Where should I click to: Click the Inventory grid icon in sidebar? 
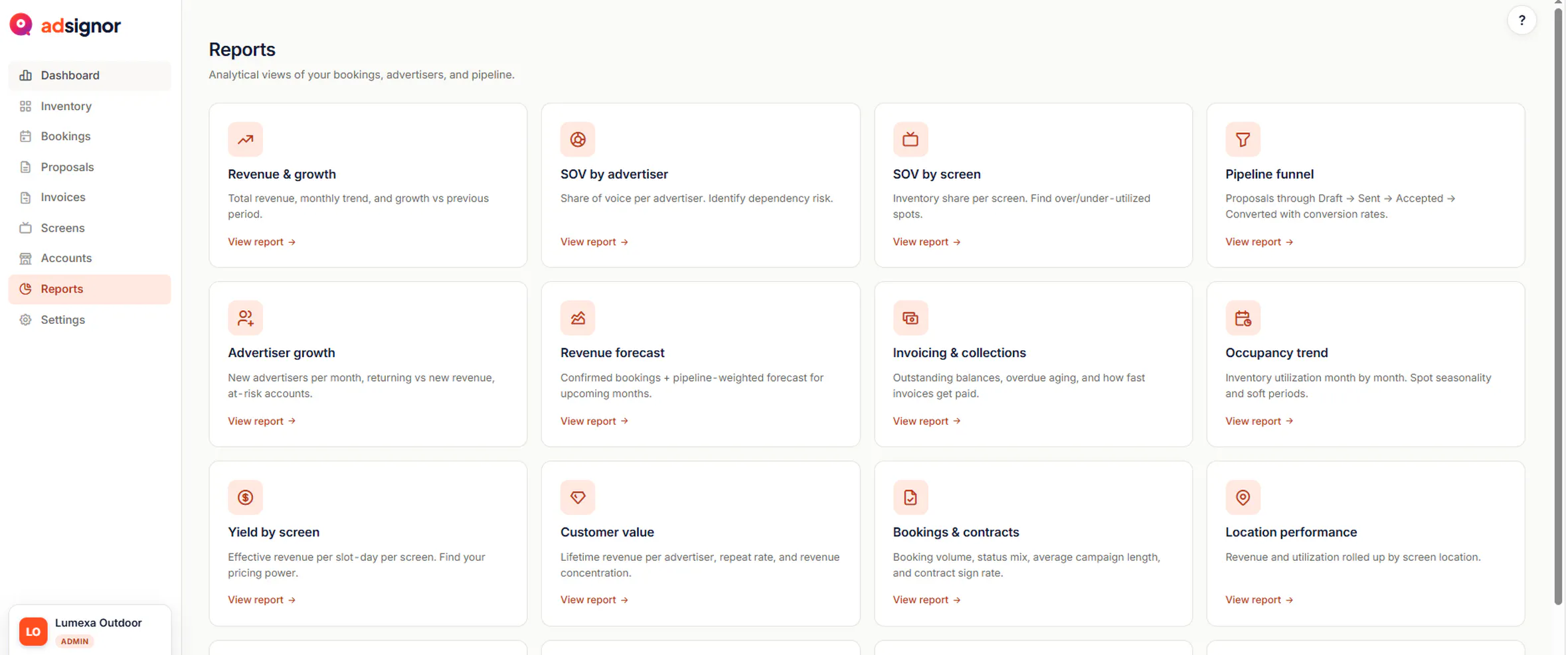(x=25, y=106)
